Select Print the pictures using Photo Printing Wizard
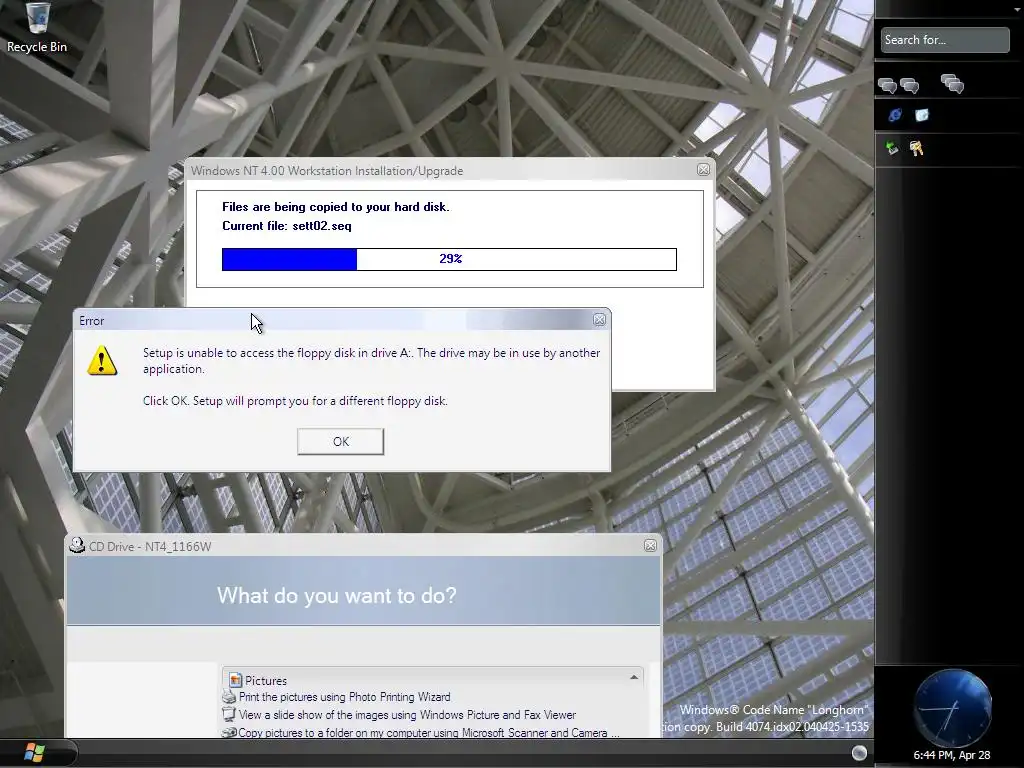 (x=344, y=697)
